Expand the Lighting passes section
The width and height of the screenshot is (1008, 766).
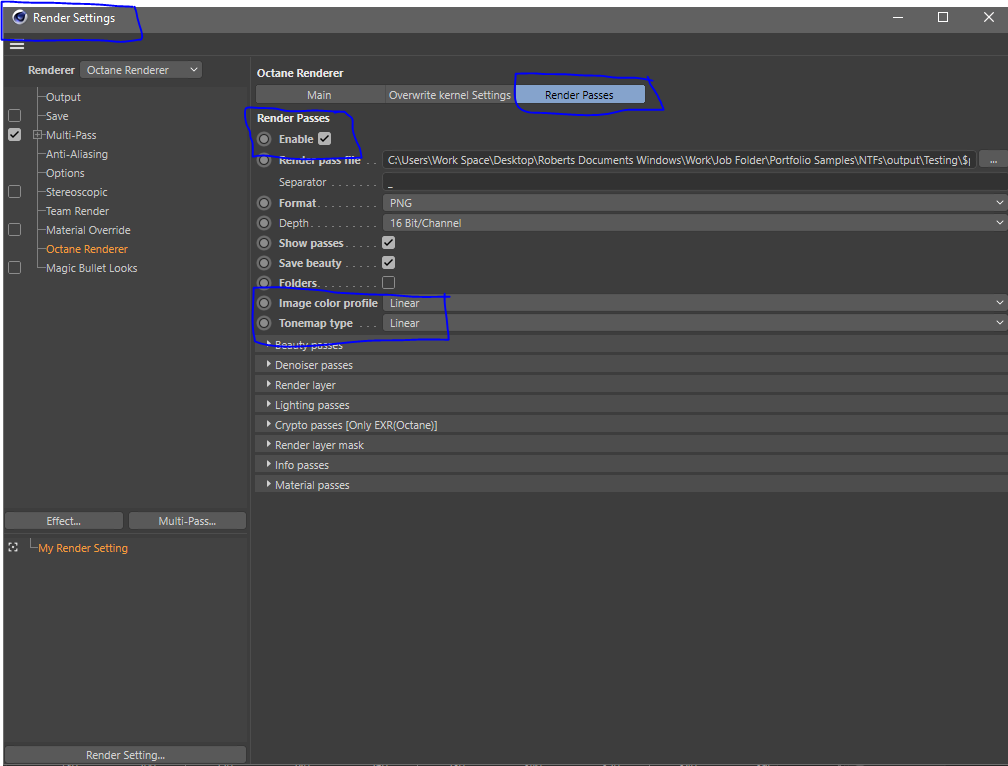268,404
